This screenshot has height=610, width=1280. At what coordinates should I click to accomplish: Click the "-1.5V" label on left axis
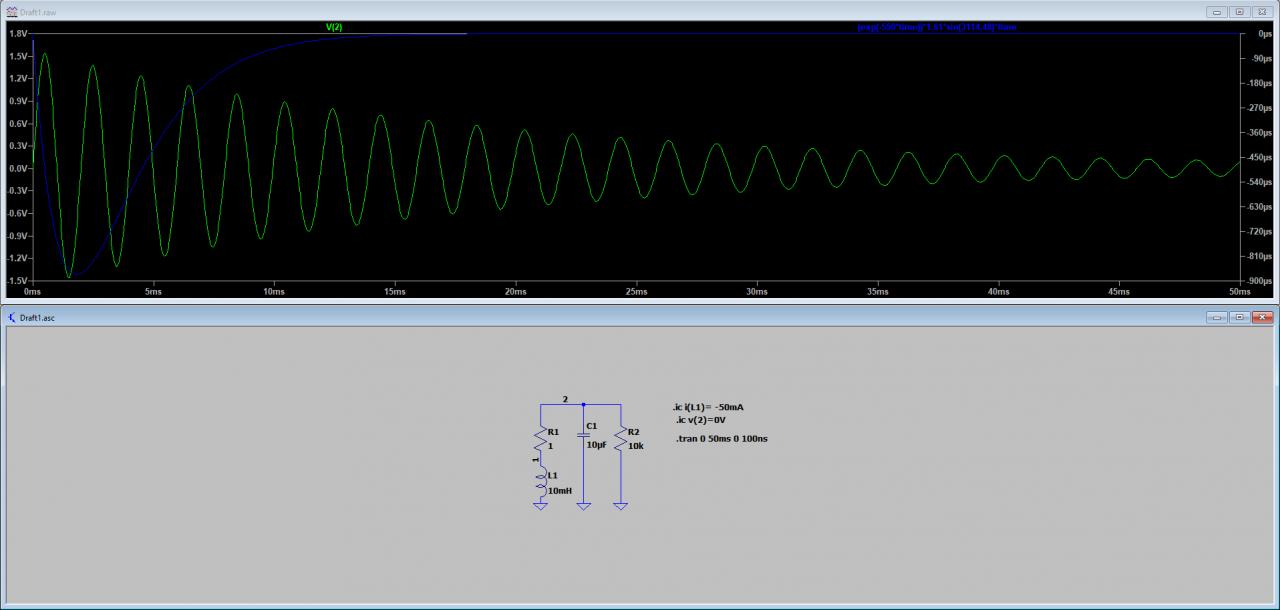17,282
